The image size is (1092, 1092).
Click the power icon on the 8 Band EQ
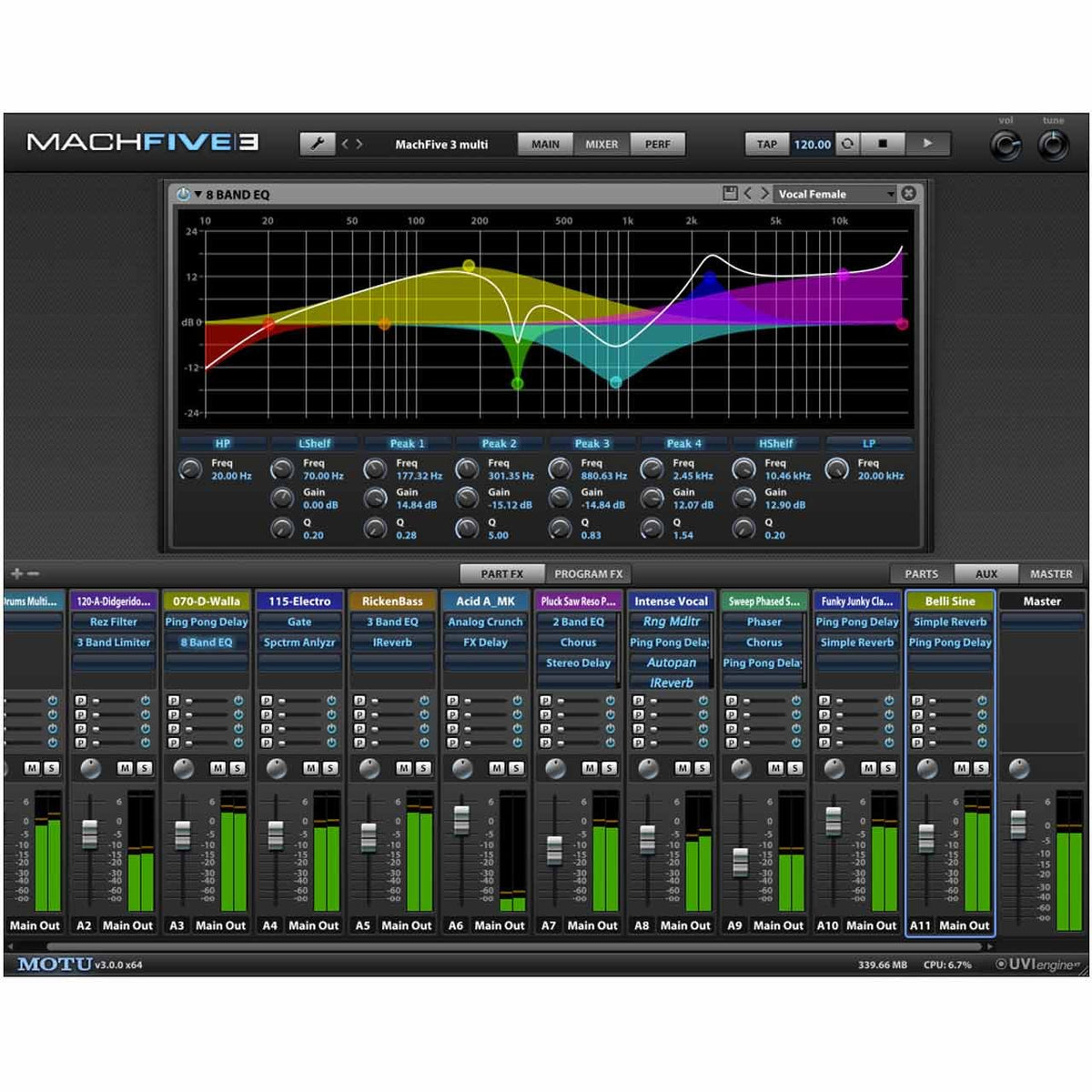click(185, 193)
